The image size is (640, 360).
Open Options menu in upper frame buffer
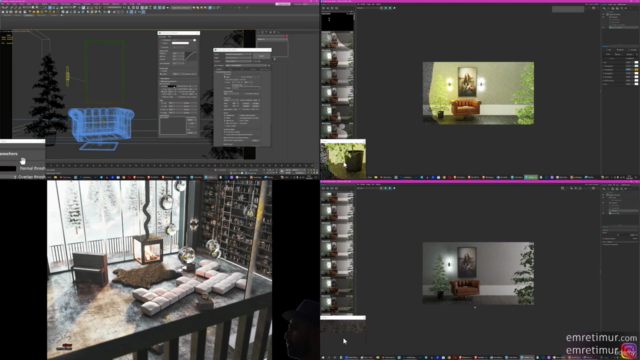378,4
